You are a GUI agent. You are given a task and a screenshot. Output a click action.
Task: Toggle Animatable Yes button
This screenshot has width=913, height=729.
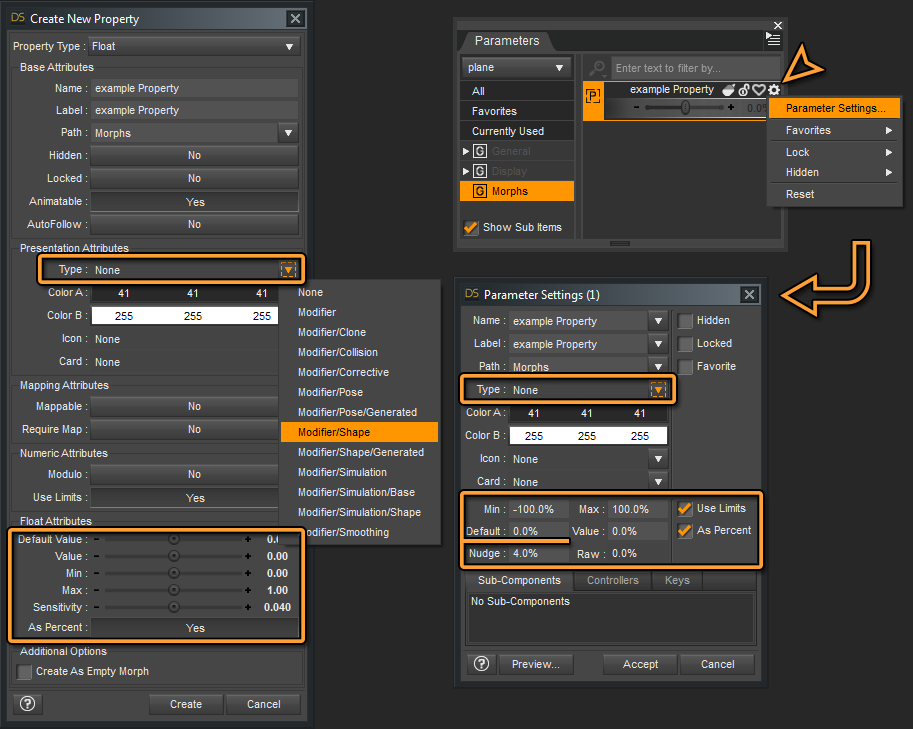[194, 202]
